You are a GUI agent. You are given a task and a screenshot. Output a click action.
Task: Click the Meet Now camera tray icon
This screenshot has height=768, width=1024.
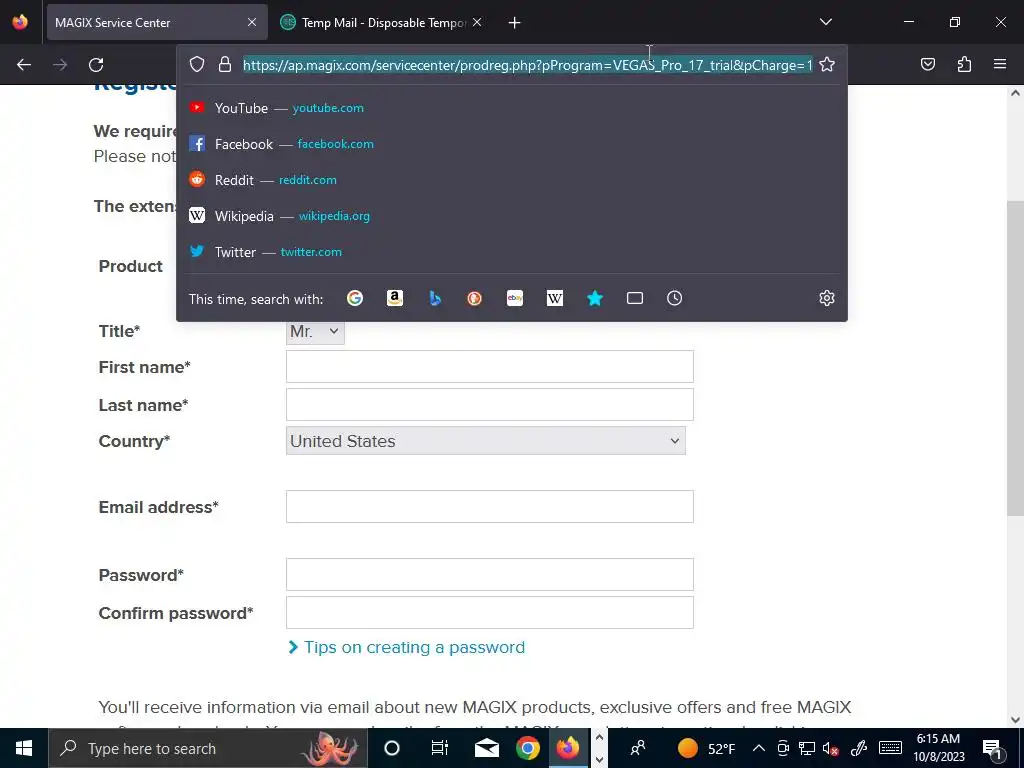(x=782, y=748)
